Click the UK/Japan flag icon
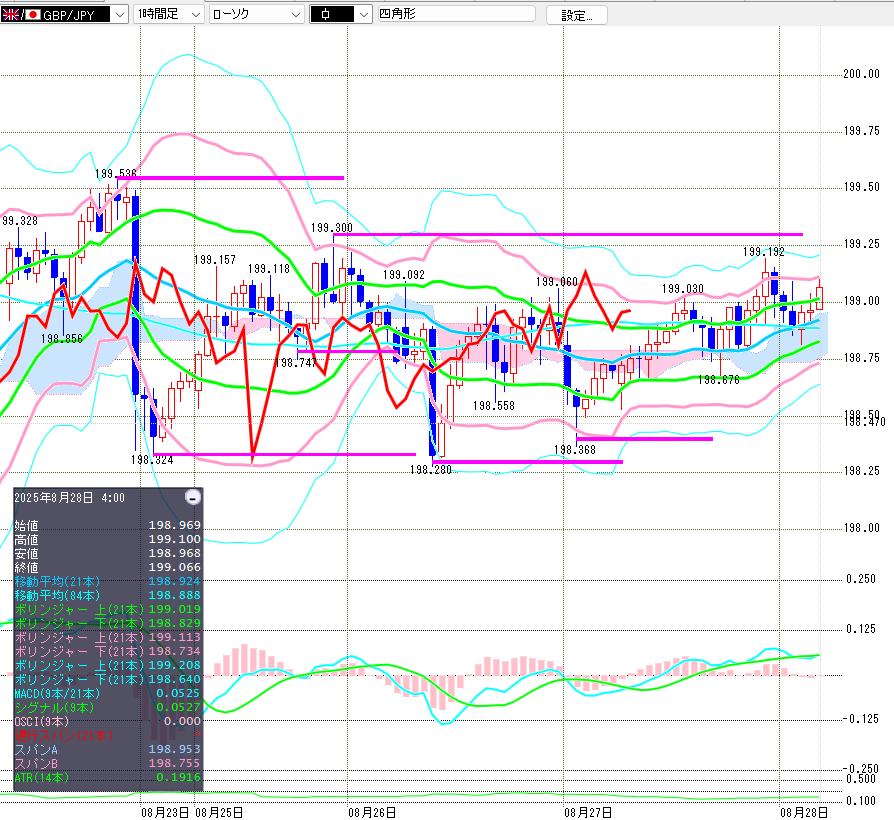This screenshot has height=820, width=894. coord(21,14)
